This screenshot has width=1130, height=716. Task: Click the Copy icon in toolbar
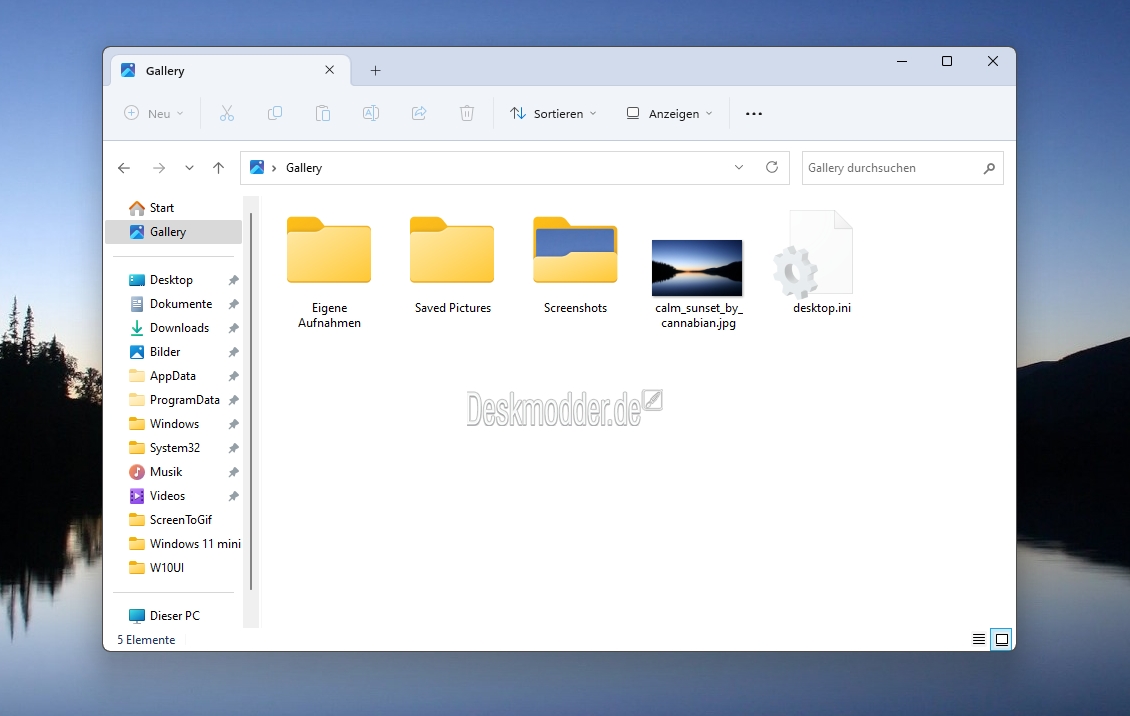275,114
